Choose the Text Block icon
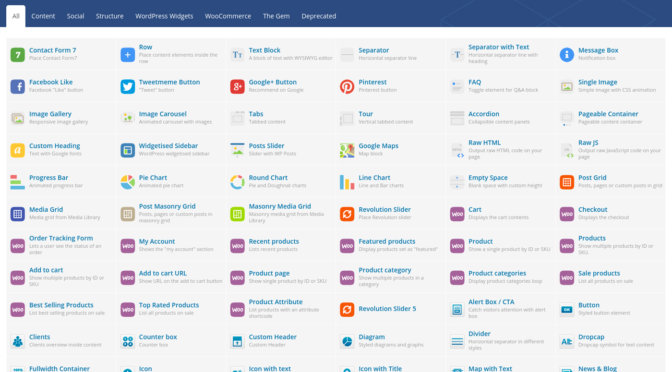This screenshot has width=672, height=372. [x=237, y=55]
